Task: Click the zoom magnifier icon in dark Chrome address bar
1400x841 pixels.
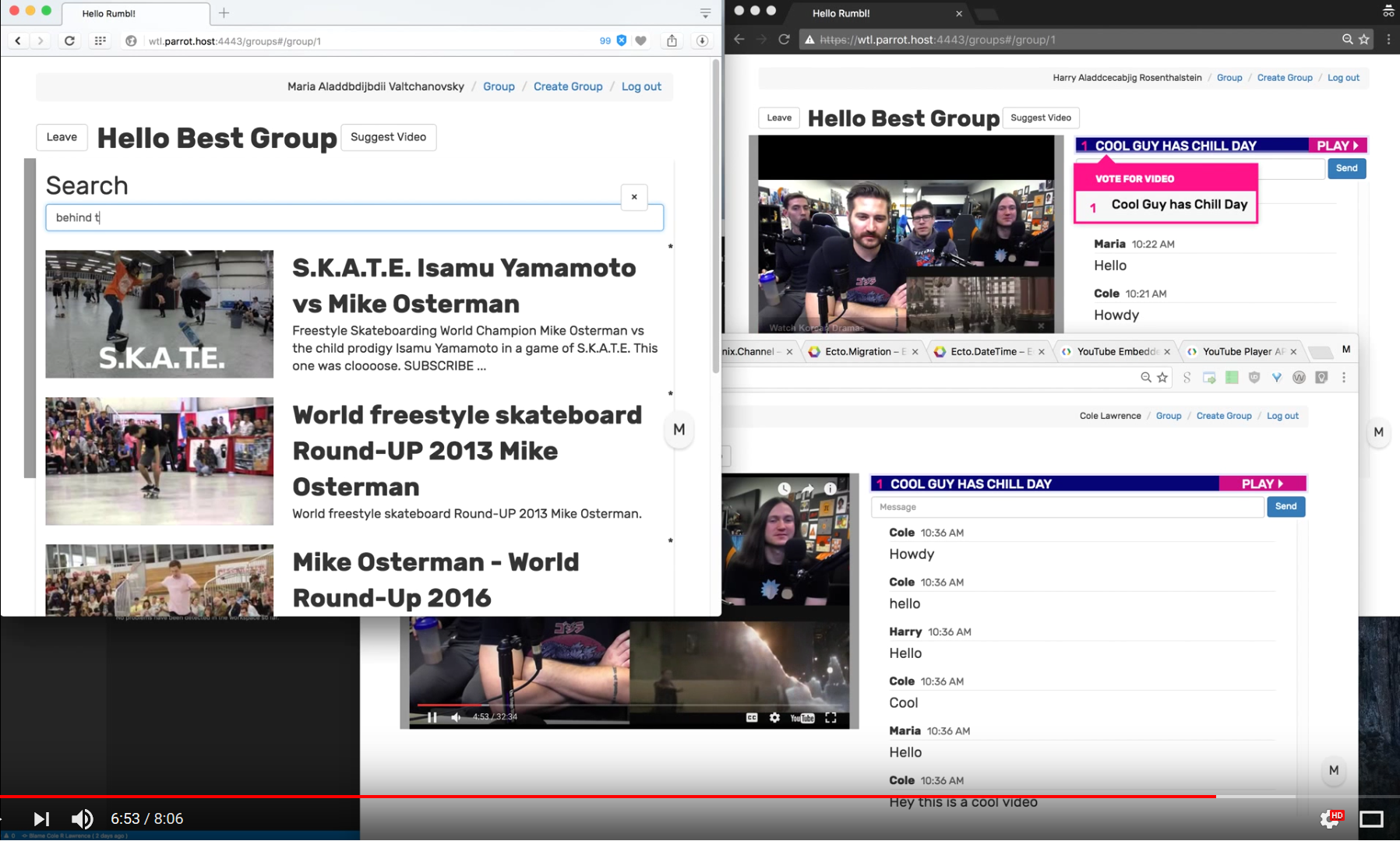Action: [1347, 39]
